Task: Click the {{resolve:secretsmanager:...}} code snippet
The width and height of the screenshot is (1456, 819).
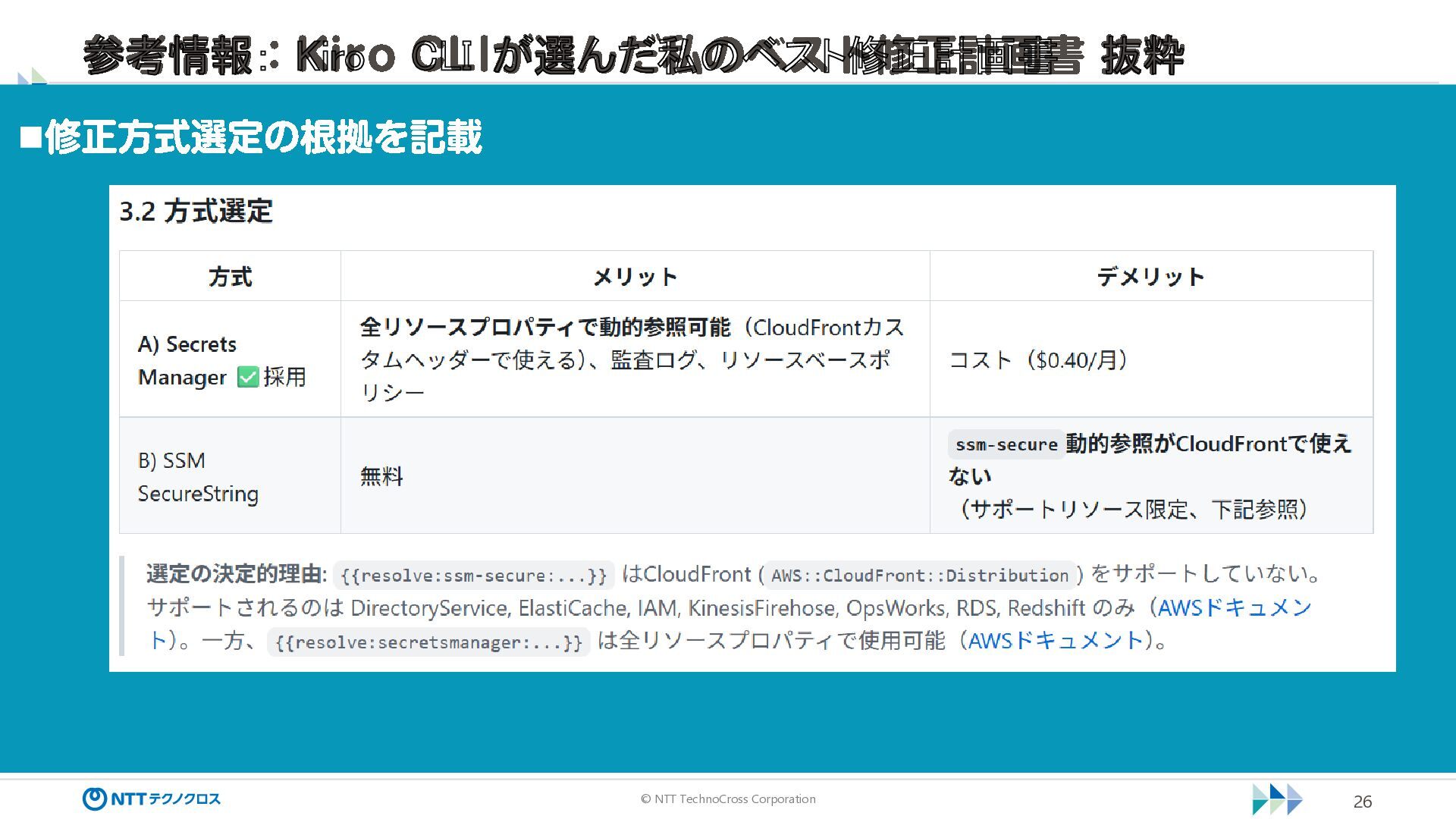Action: [x=428, y=643]
